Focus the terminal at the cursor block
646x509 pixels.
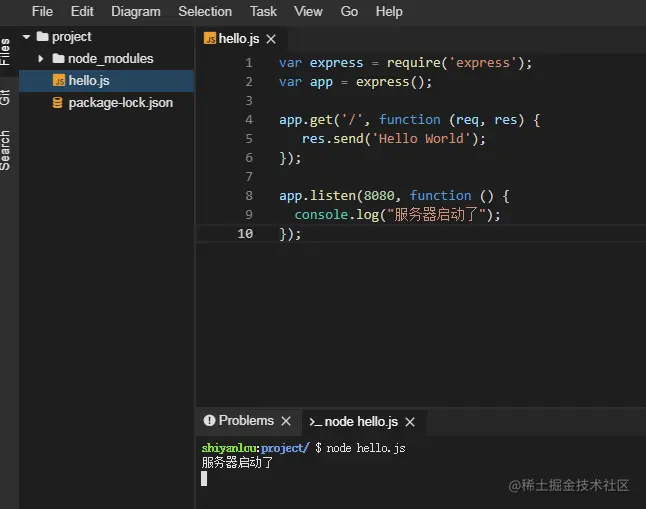point(204,479)
